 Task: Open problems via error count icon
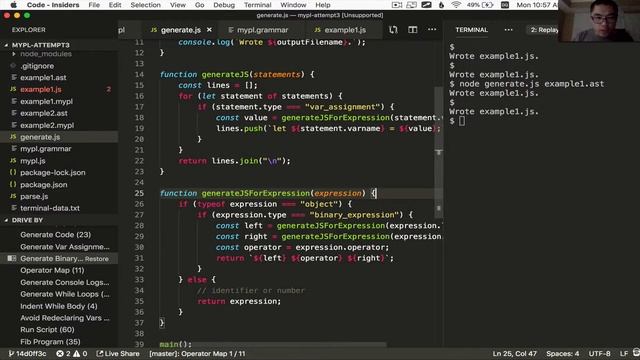(x=63, y=353)
